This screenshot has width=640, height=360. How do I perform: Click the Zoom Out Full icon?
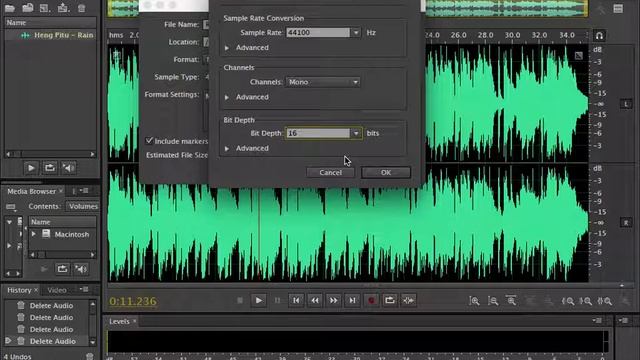[511, 301]
